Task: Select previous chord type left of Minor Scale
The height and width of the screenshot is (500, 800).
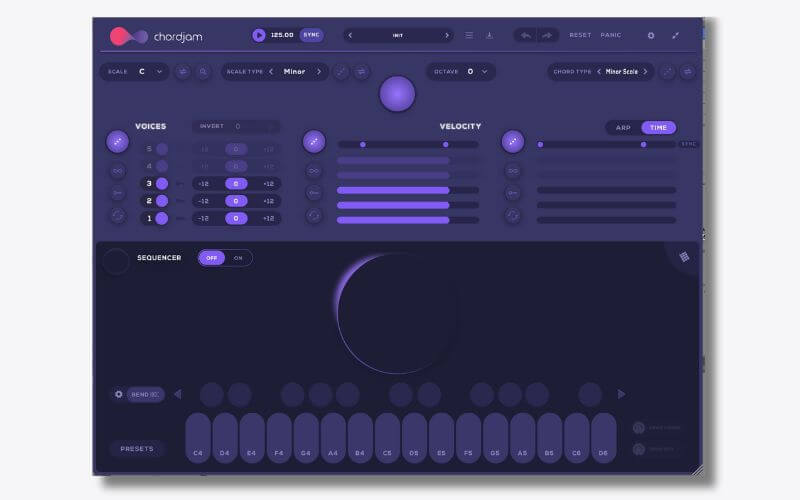Action: 599,72
